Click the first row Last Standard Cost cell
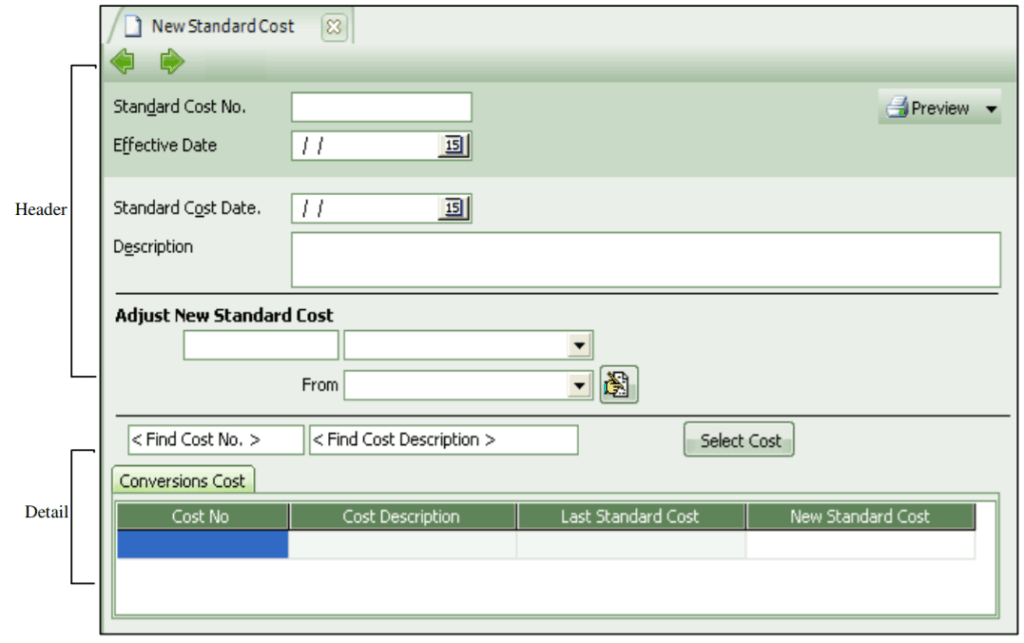 632,544
